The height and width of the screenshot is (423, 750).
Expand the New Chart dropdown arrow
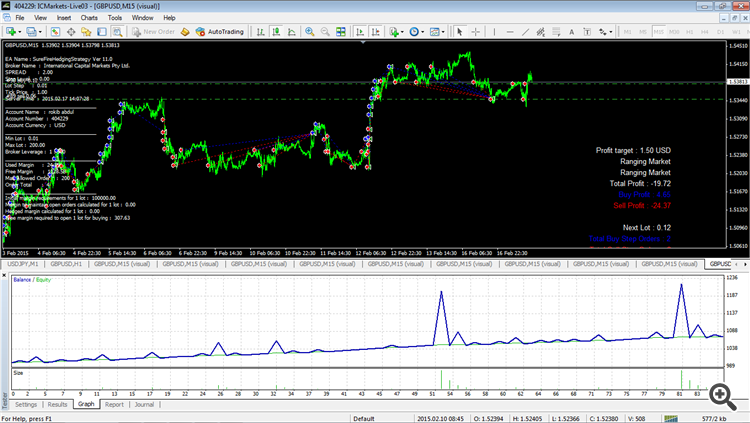(20, 31)
